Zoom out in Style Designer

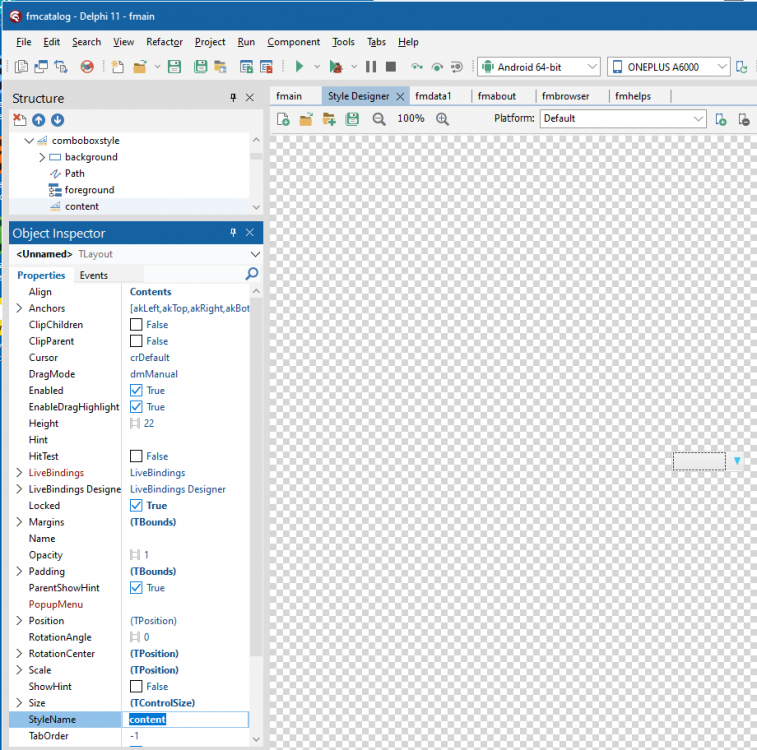[379, 119]
